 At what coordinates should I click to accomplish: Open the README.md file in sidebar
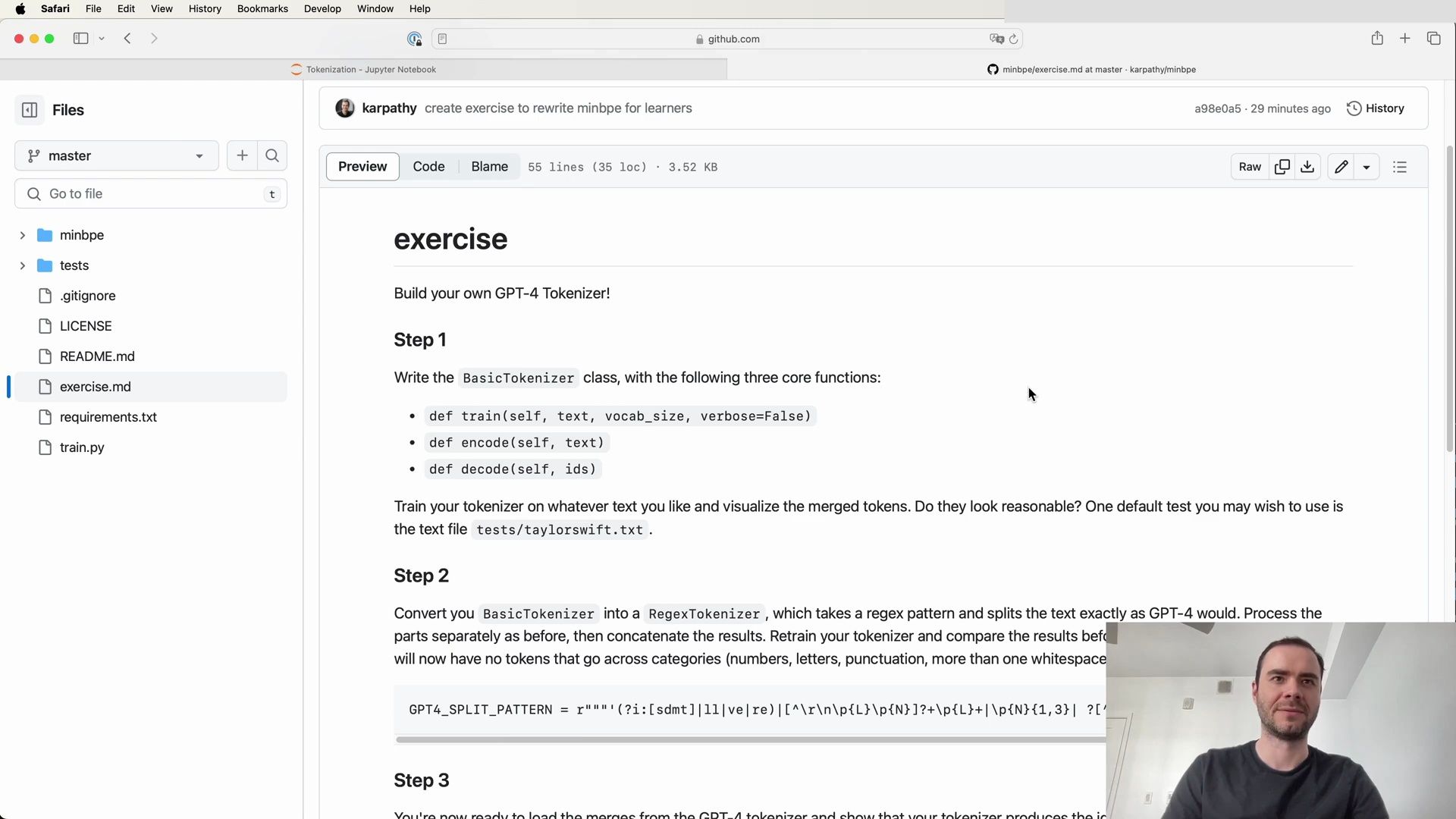pyautogui.click(x=97, y=356)
